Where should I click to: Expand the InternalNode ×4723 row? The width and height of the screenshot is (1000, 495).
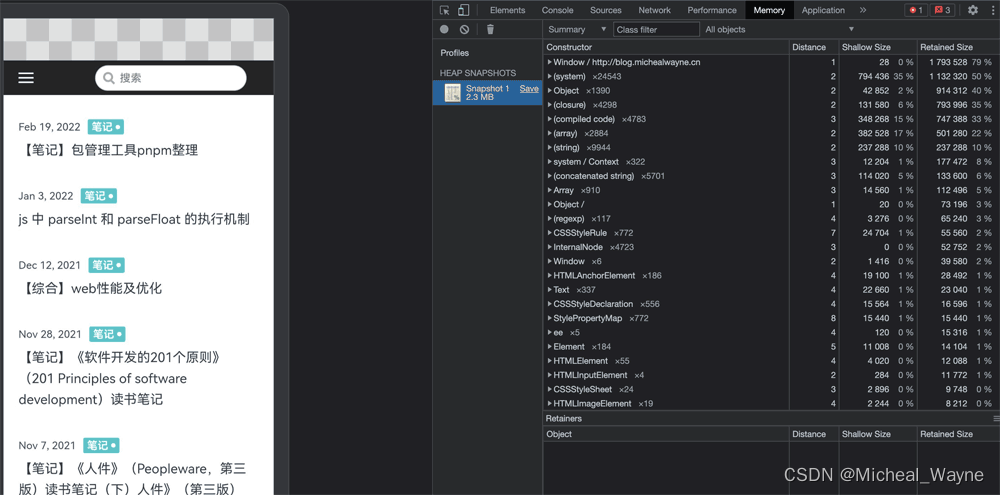pyautogui.click(x=550, y=247)
